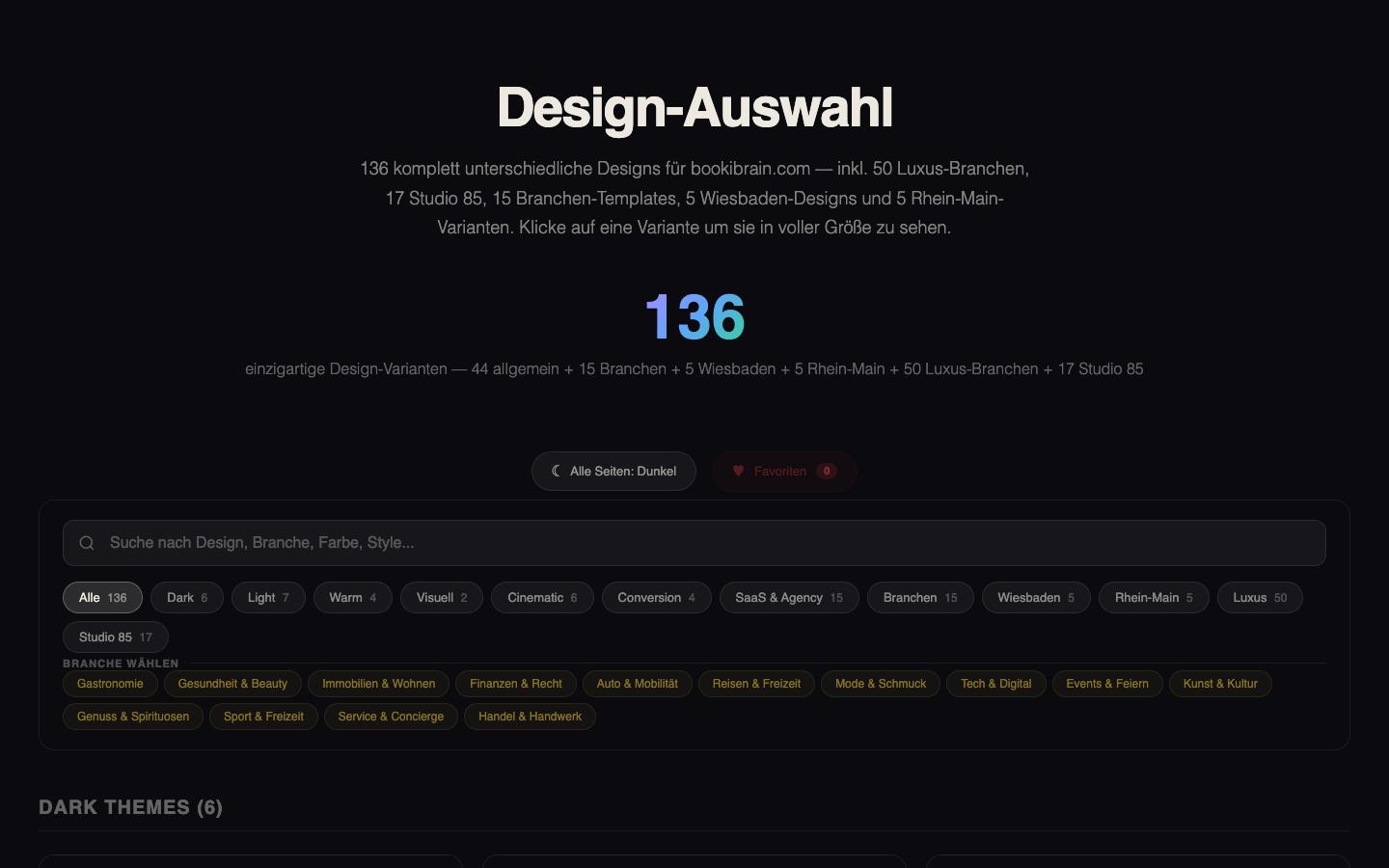Click the DARK THEMES (6) section heading
Viewport: 1389px width, 868px height.
(x=130, y=807)
